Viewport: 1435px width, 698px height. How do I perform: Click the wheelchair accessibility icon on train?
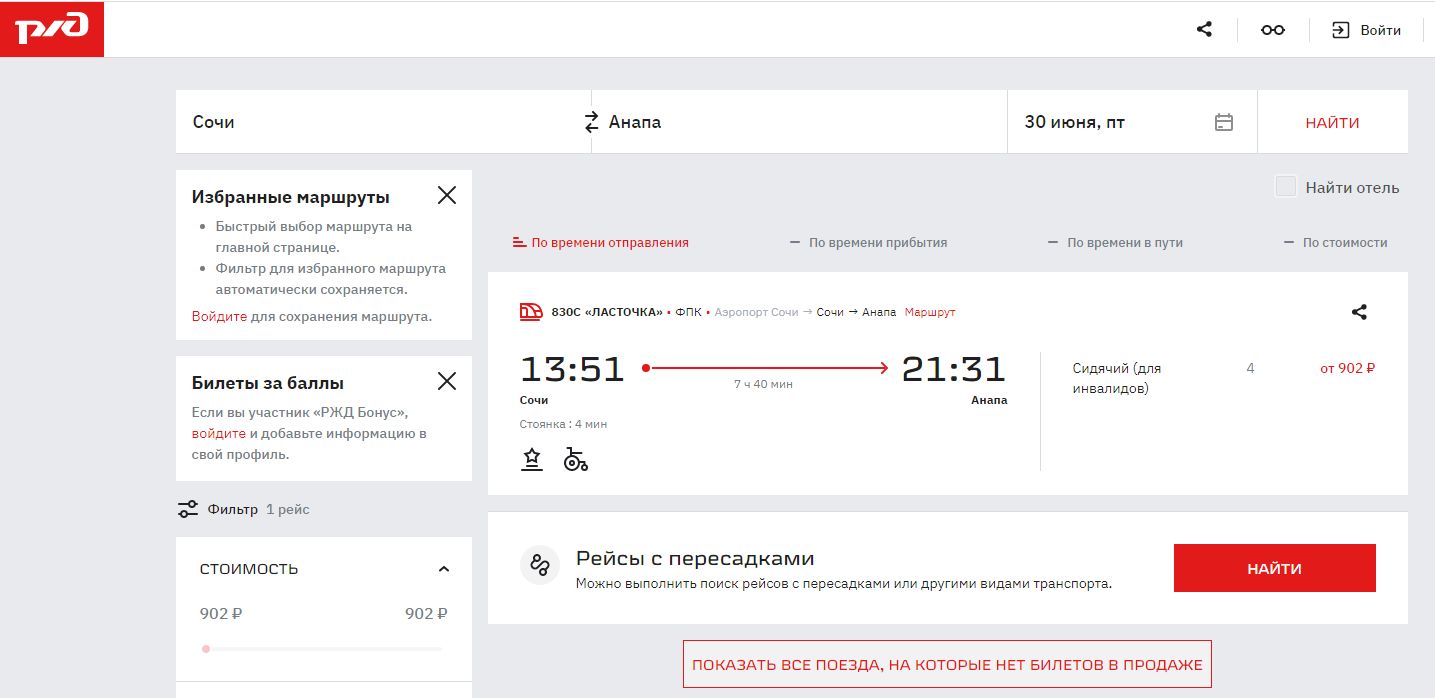pyautogui.click(x=575, y=459)
